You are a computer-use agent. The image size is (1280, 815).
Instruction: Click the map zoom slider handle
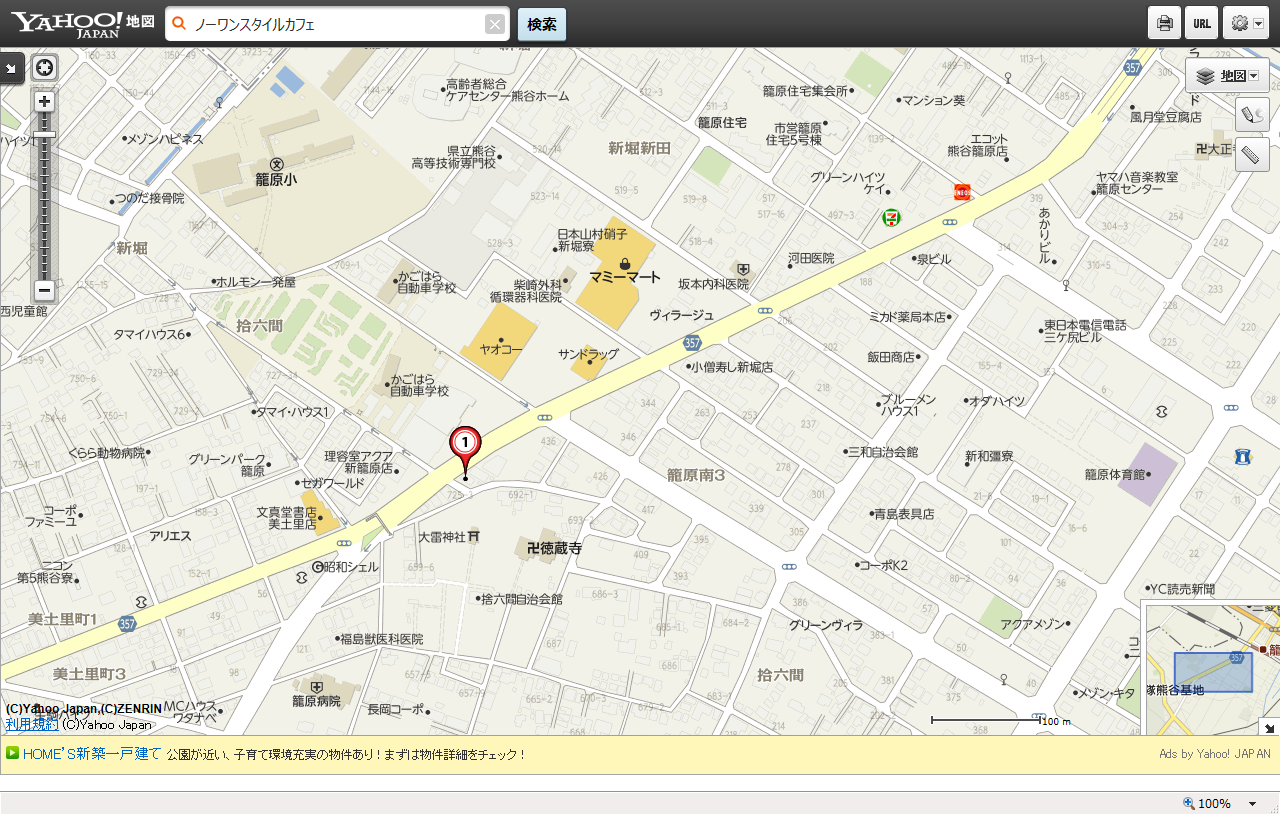click(44, 135)
